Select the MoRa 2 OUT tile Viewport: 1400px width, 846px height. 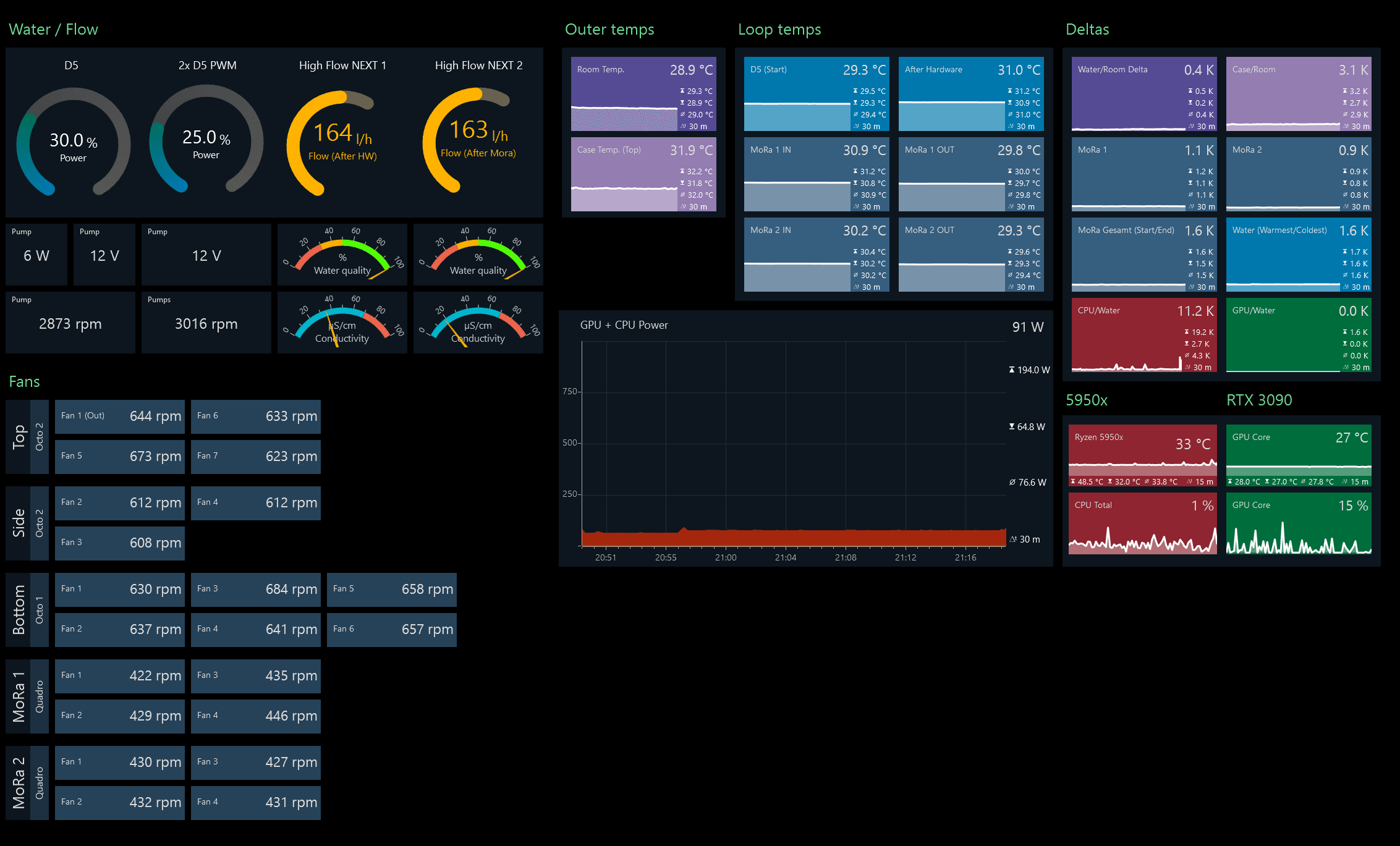tap(971, 255)
